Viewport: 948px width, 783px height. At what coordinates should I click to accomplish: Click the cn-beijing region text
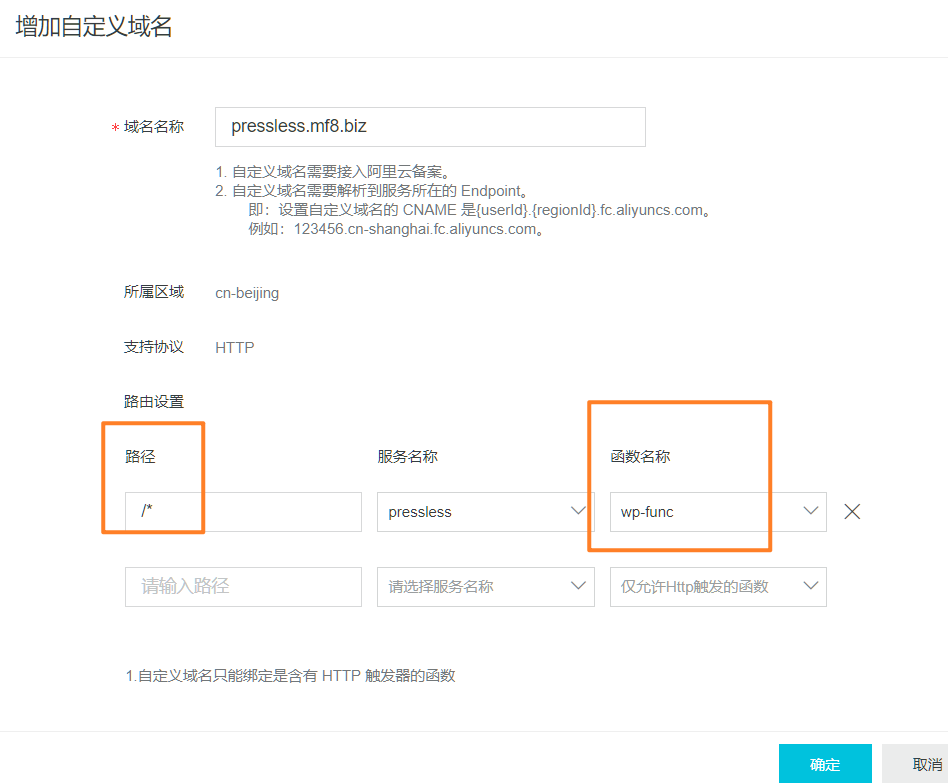coord(247,293)
